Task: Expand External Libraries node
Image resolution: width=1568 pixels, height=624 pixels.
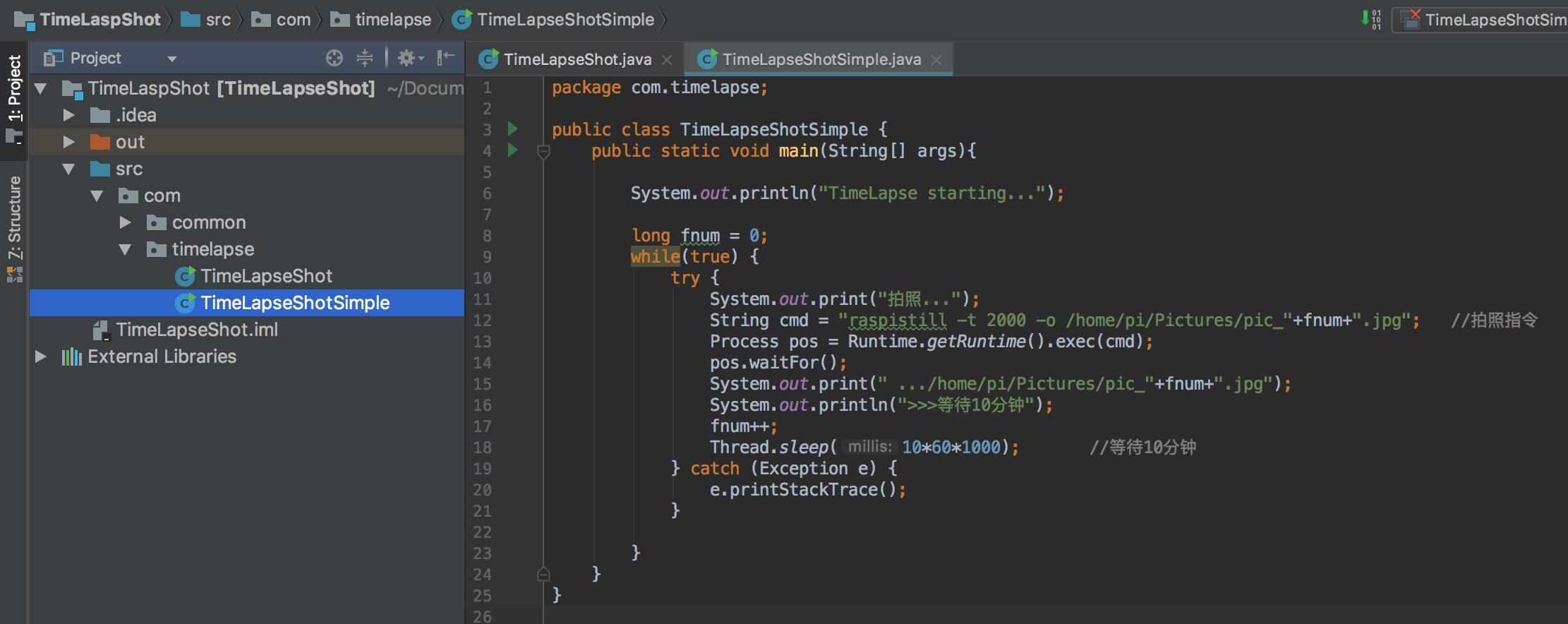Action: click(41, 356)
